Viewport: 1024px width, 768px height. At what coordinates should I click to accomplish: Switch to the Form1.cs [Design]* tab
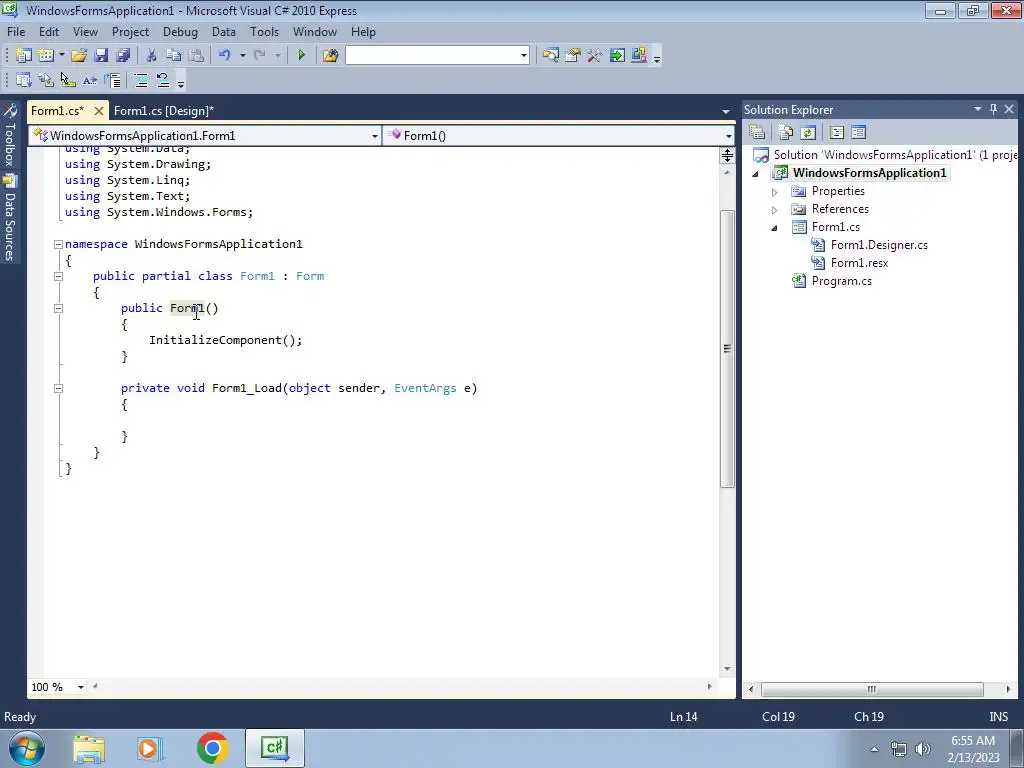pos(163,110)
